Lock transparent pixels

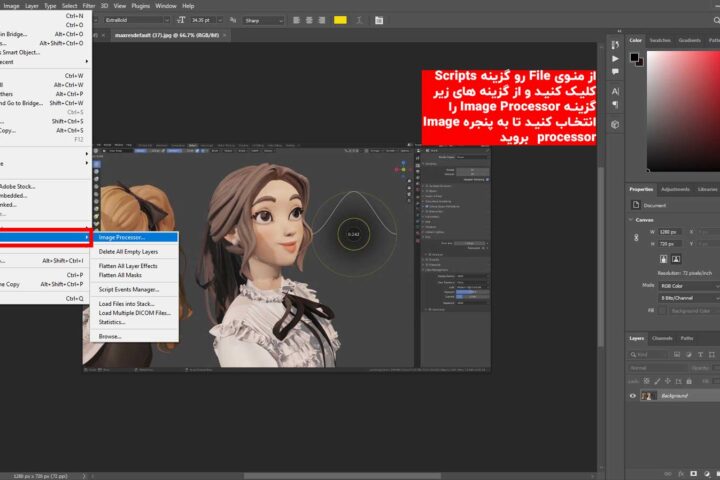tap(647, 381)
